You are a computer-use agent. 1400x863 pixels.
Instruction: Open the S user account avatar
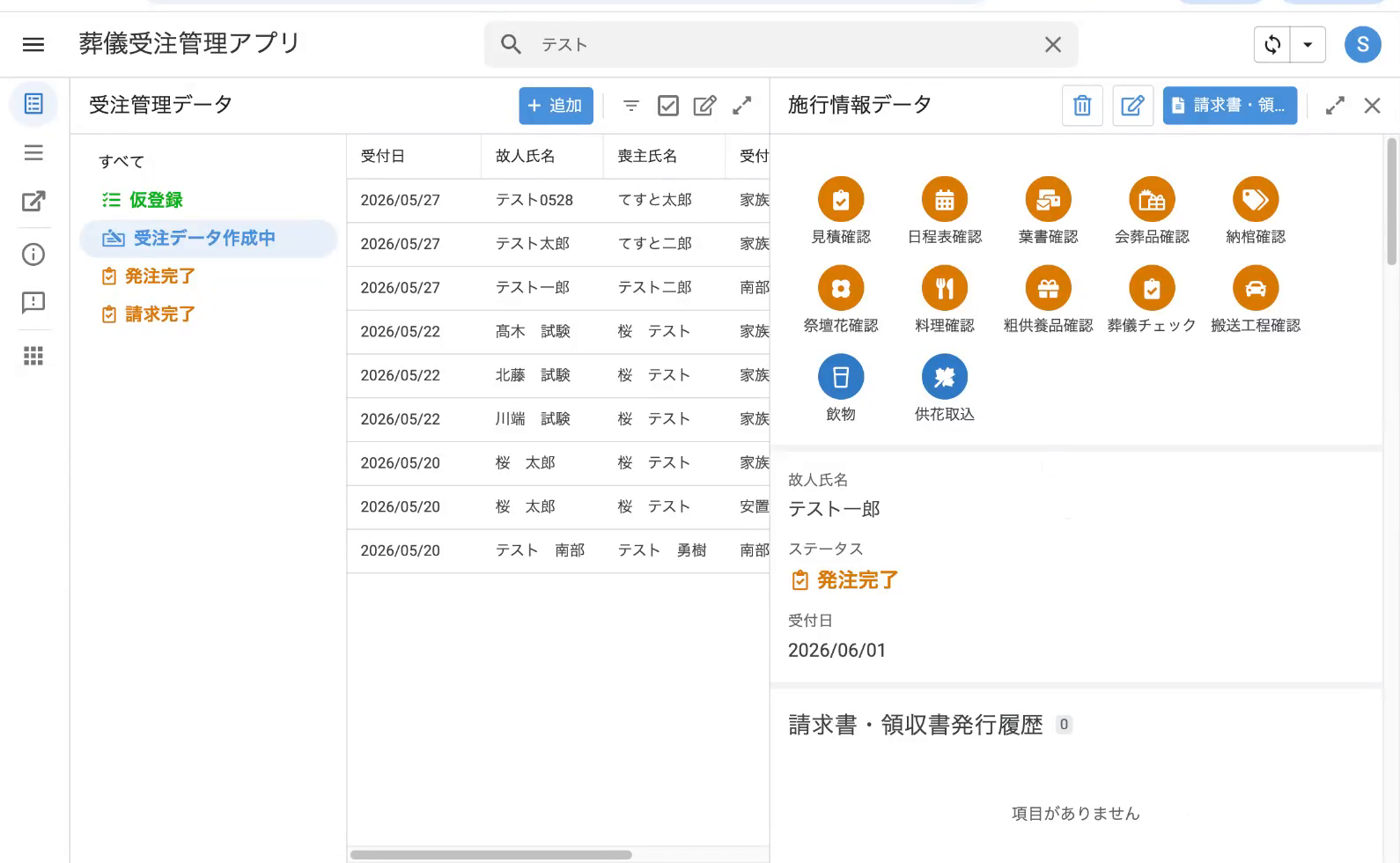coord(1362,44)
